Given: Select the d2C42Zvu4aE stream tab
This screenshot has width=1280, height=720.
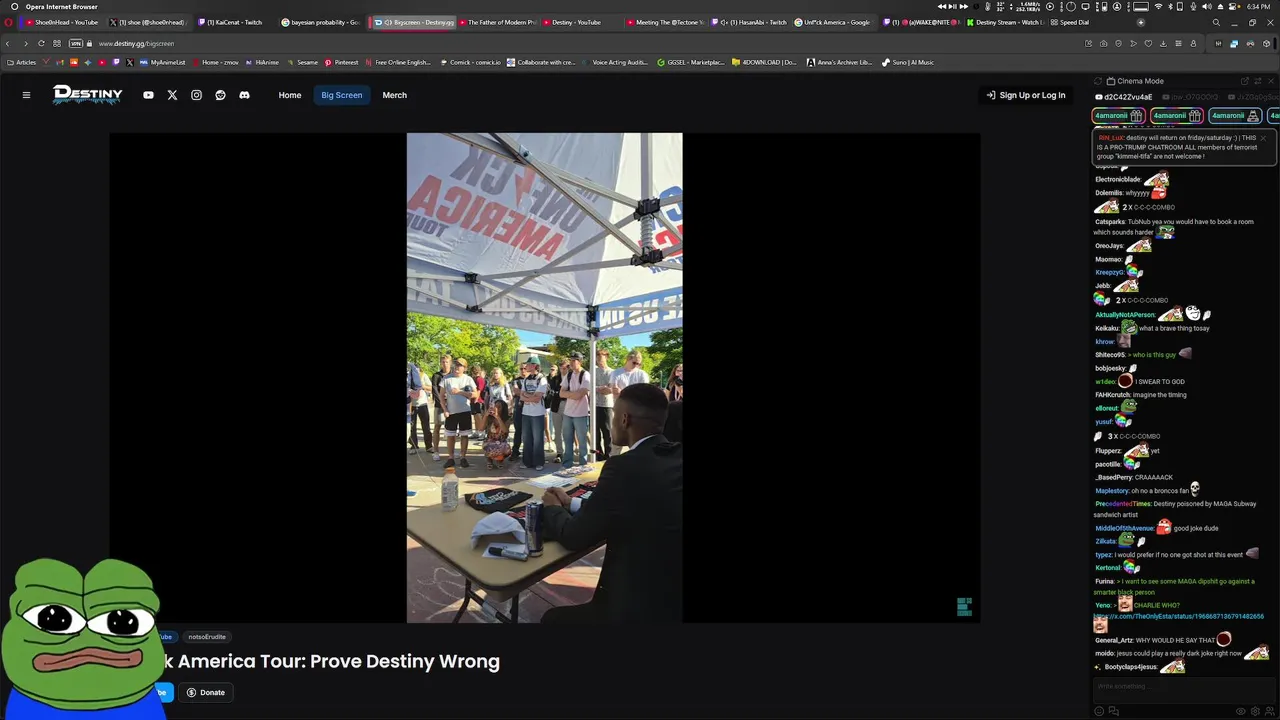Looking at the screenshot, I should point(1126,97).
